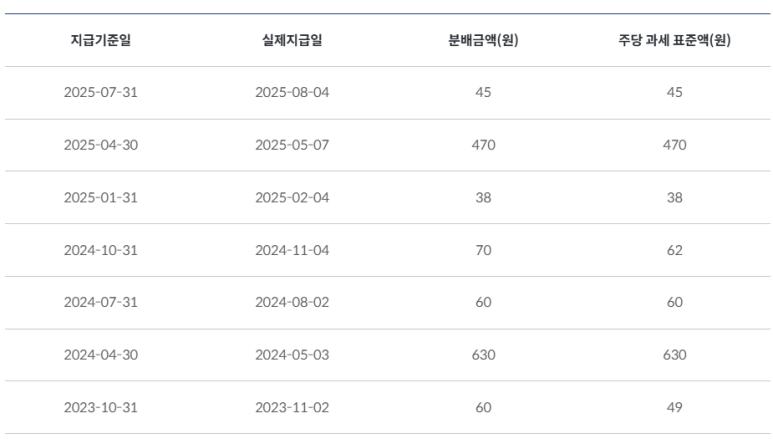Click the 지급기준일 column header
The width and height of the screenshot is (773, 439).
click(101, 40)
